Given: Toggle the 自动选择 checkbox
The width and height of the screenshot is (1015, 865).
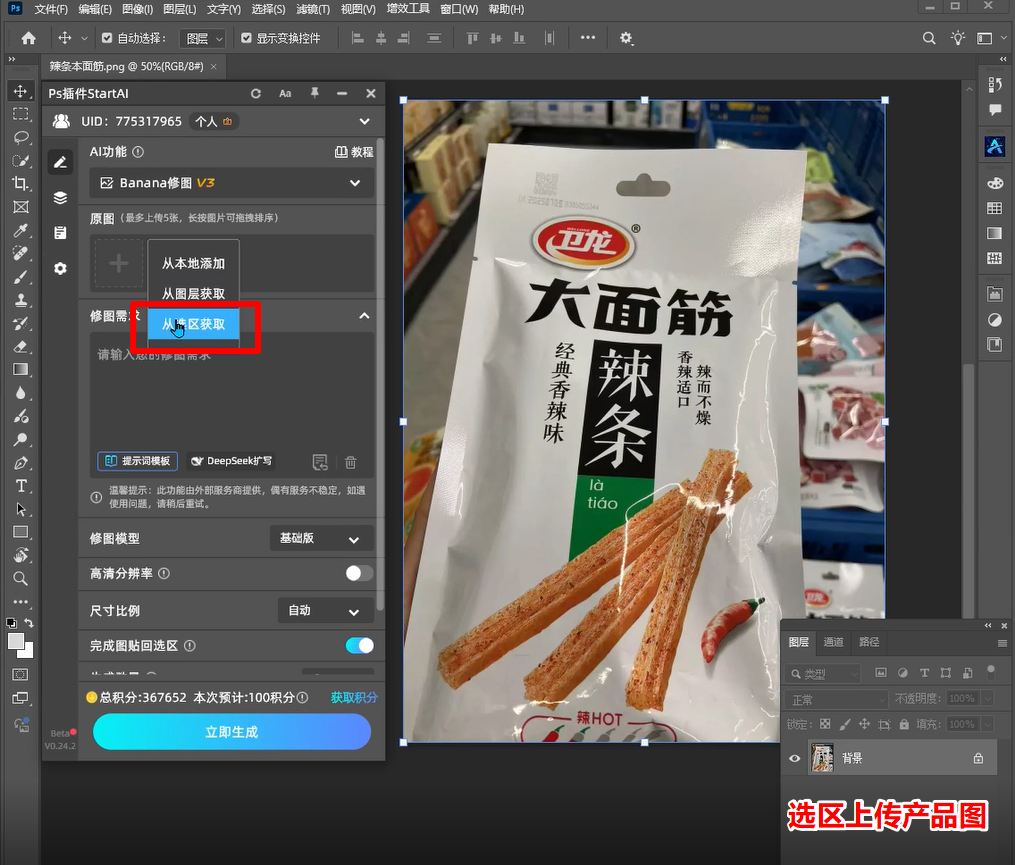Looking at the screenshot, I should click(x=107, y=38).
